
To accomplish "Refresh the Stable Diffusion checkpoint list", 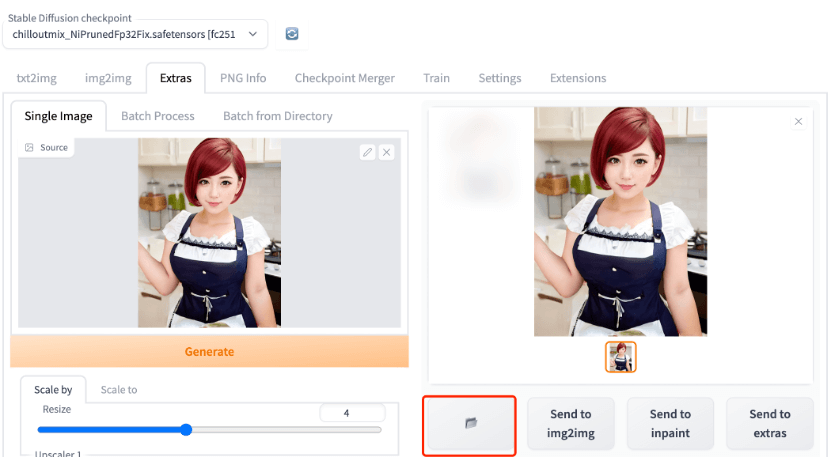I will click(x=292, y=34).
